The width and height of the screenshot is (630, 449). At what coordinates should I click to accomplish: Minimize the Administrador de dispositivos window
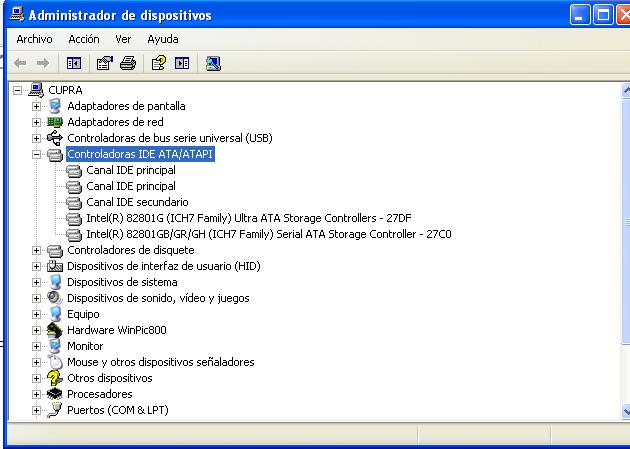(x=580, y=15)
